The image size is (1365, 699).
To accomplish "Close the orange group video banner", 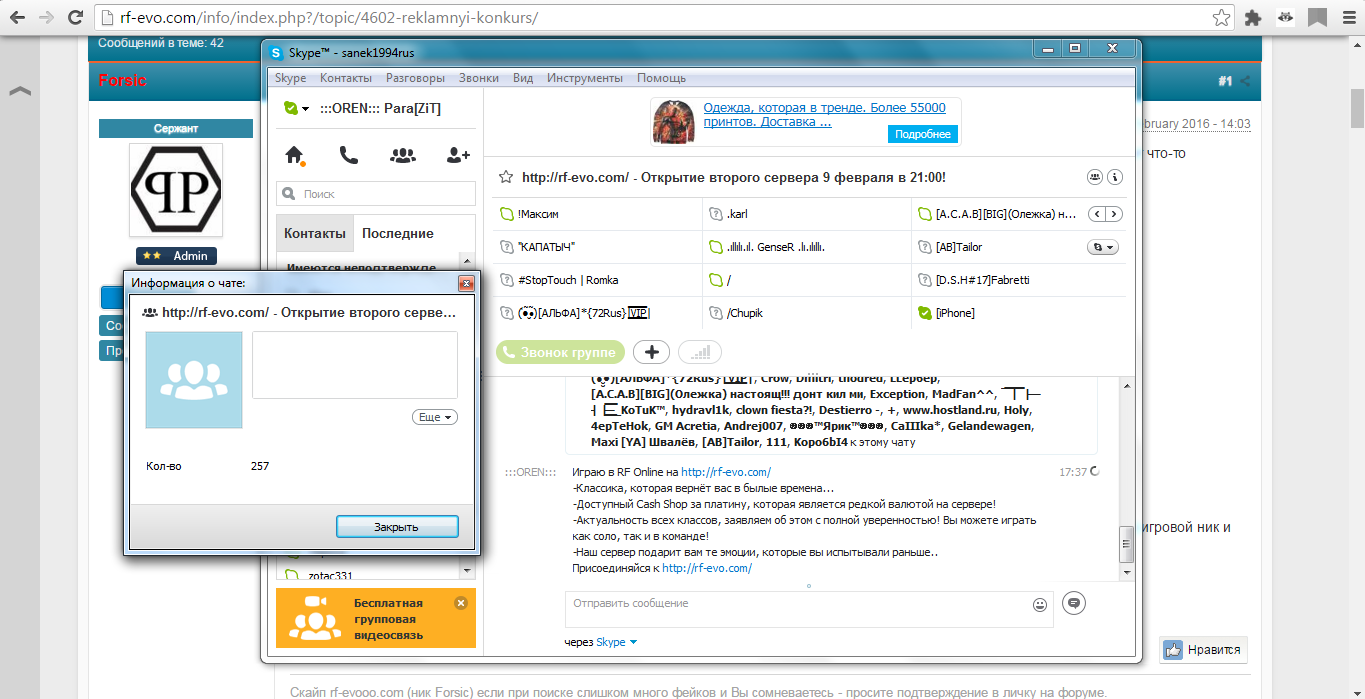I will point(461,603).
